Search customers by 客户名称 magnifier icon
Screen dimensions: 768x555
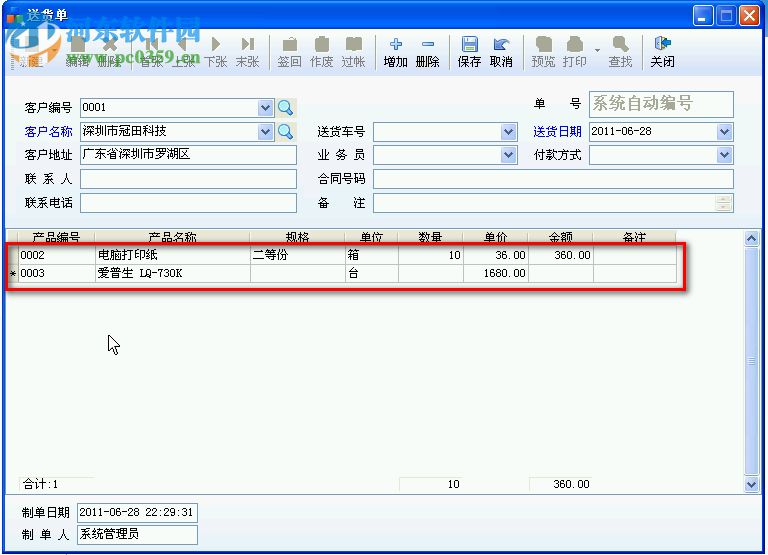pos(286,132)
